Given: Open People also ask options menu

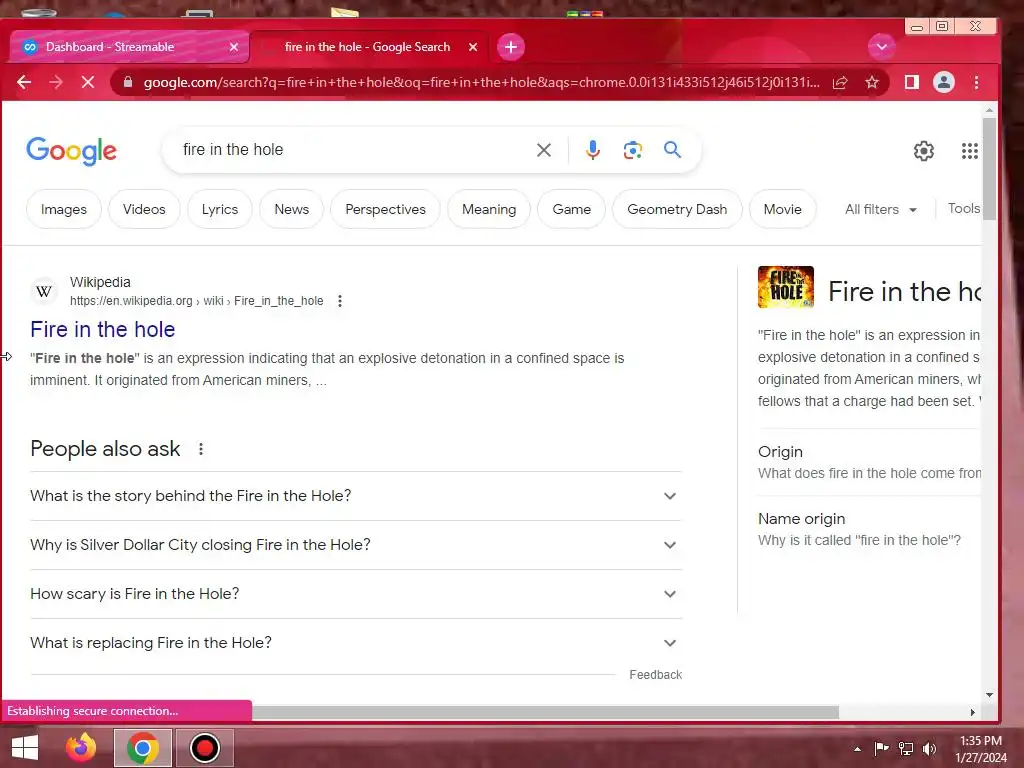Looking at the screenshot, I should [201, 449].
